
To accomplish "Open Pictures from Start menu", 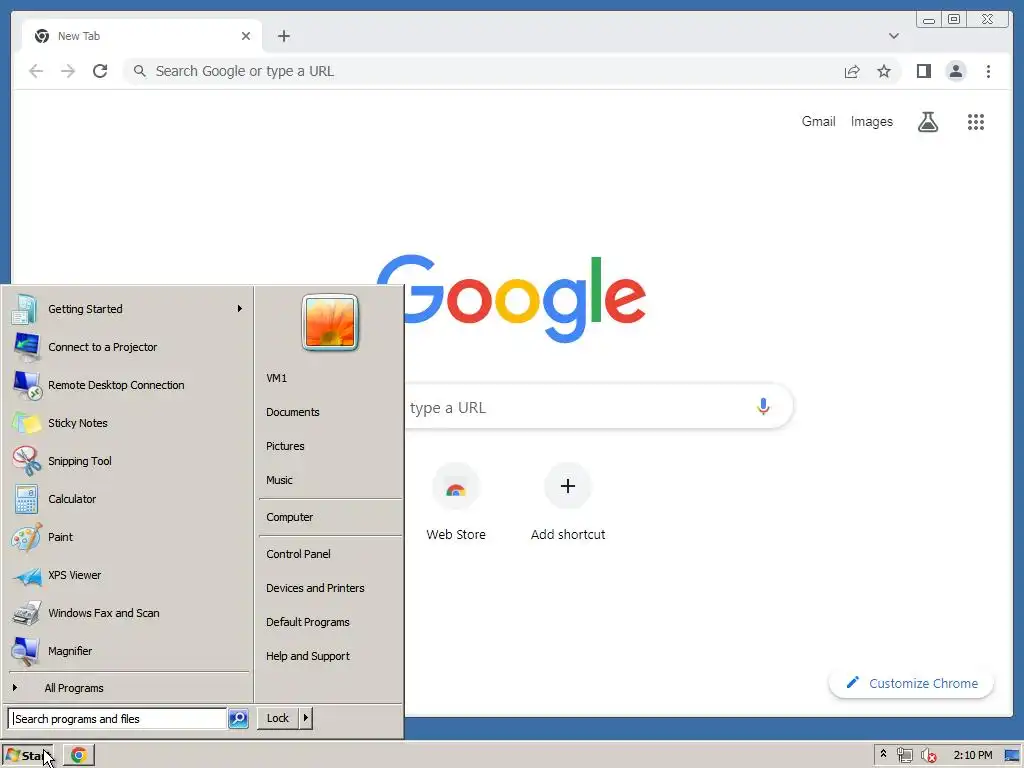I will [330, 446].
